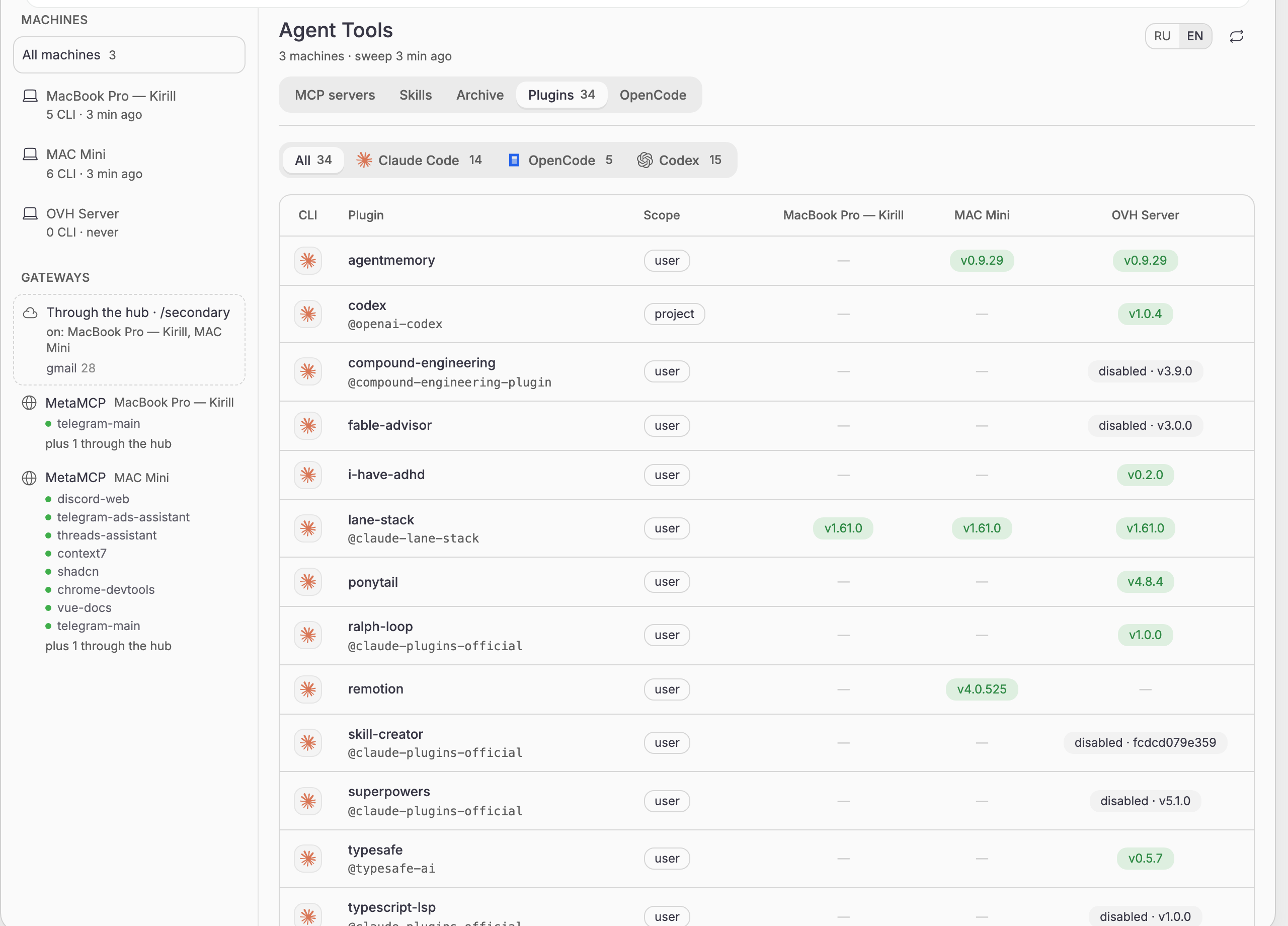Click compound-engineering plugin name
Viewport: 1288px width, 926px height.
click(422, 363)
